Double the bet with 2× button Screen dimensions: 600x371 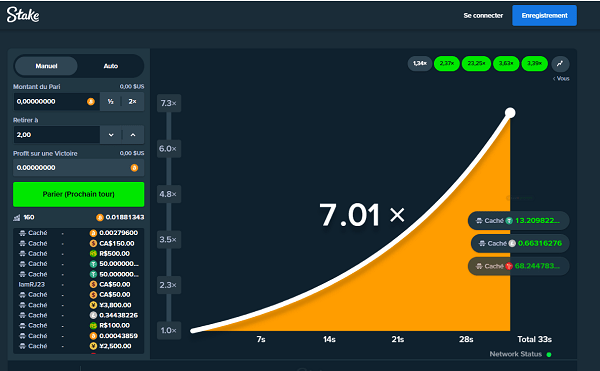133,101
